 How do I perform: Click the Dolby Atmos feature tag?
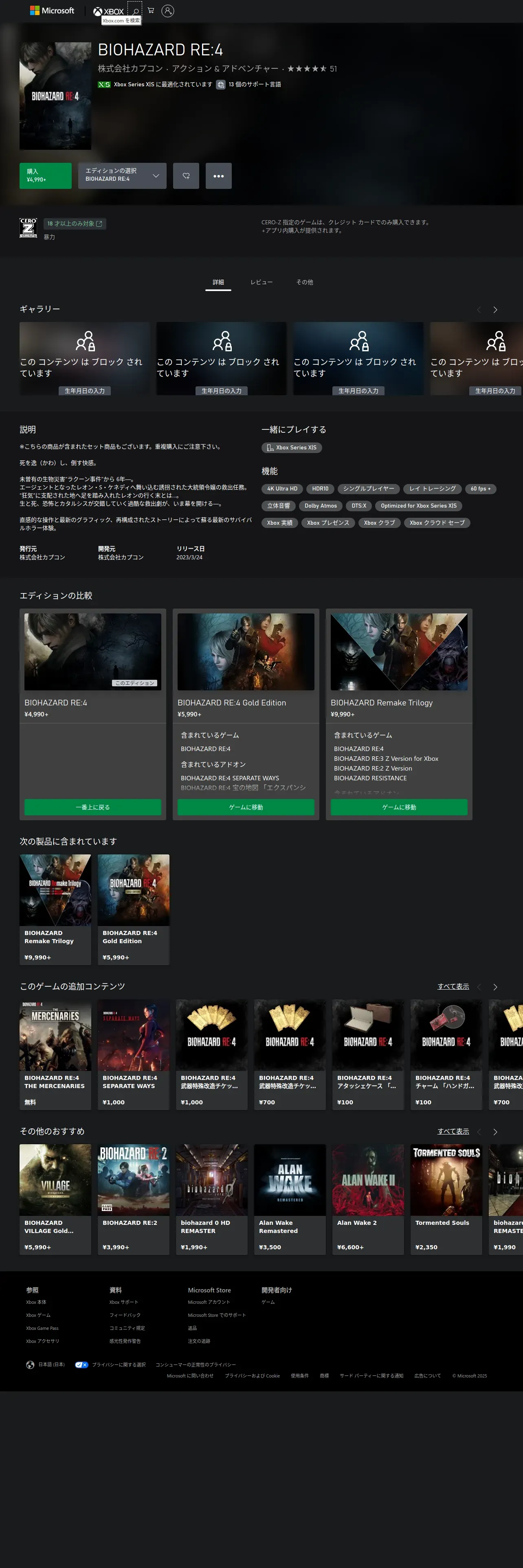(320, 506)
